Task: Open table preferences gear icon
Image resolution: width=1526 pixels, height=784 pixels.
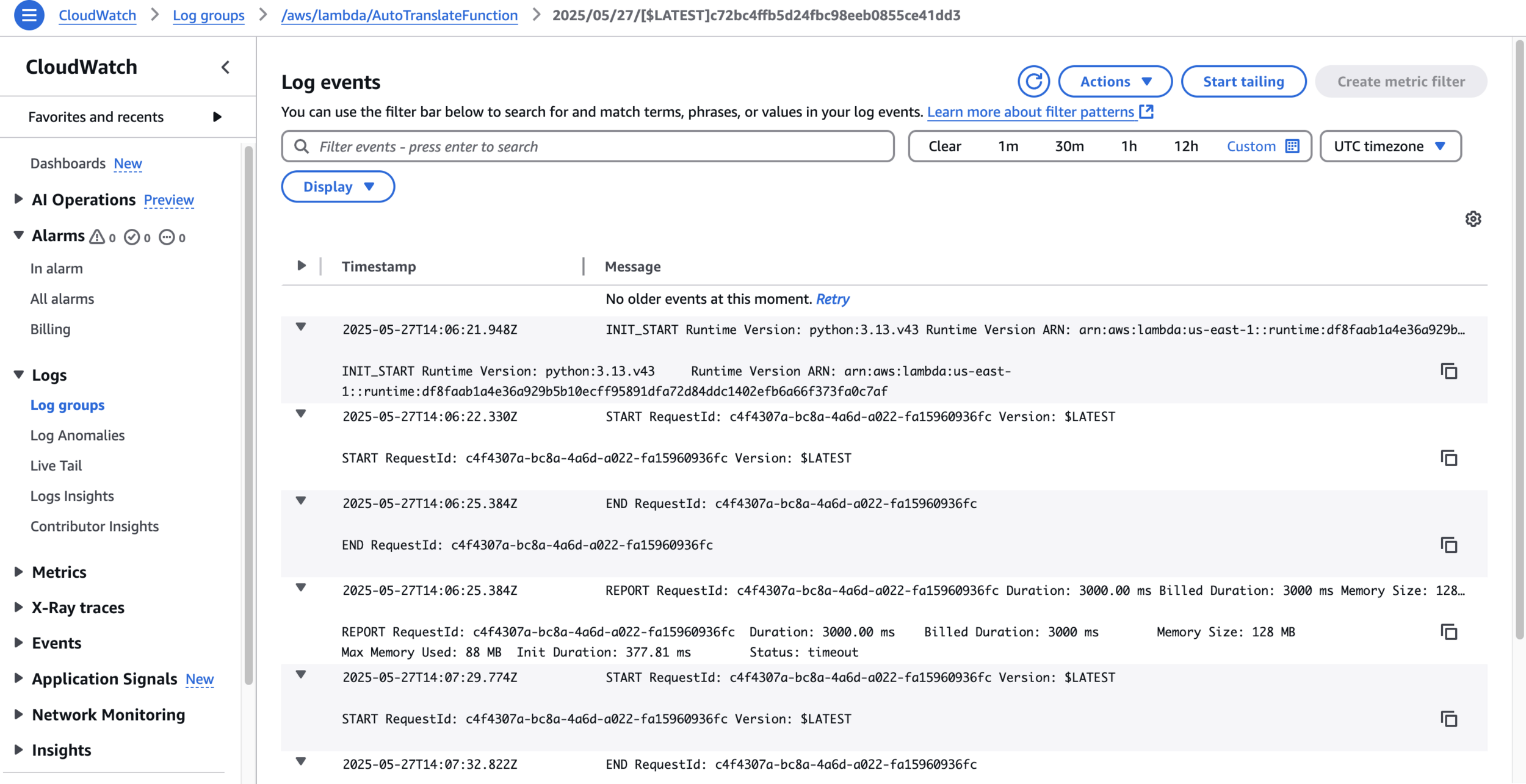Action: 1473,219
